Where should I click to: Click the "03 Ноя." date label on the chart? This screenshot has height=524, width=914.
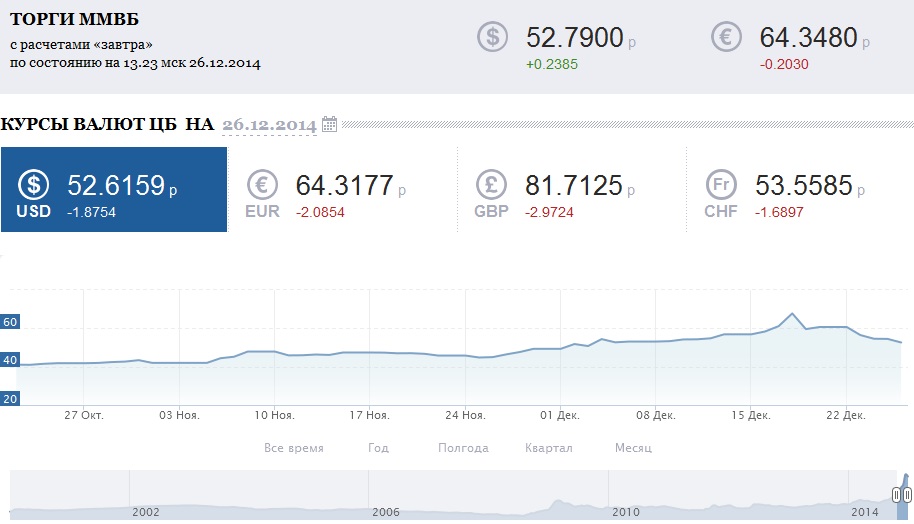179,416
